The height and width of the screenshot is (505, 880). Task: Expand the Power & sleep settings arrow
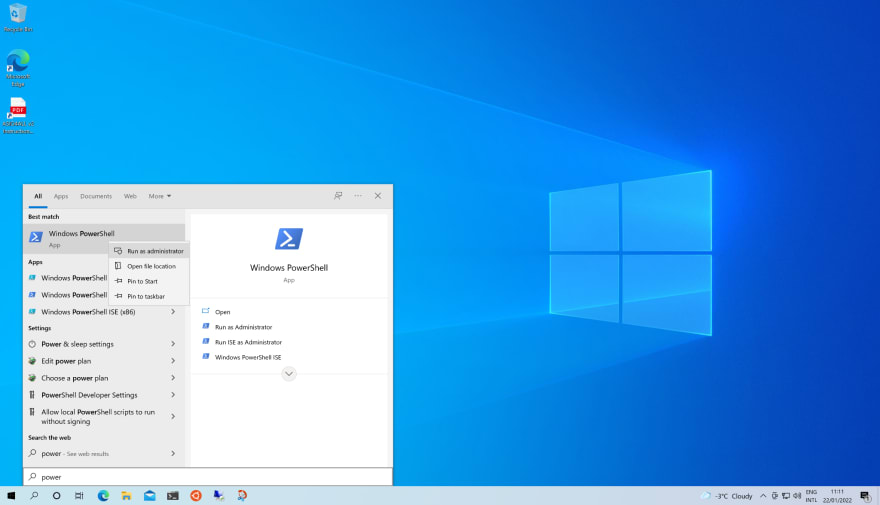pos(173,343)
